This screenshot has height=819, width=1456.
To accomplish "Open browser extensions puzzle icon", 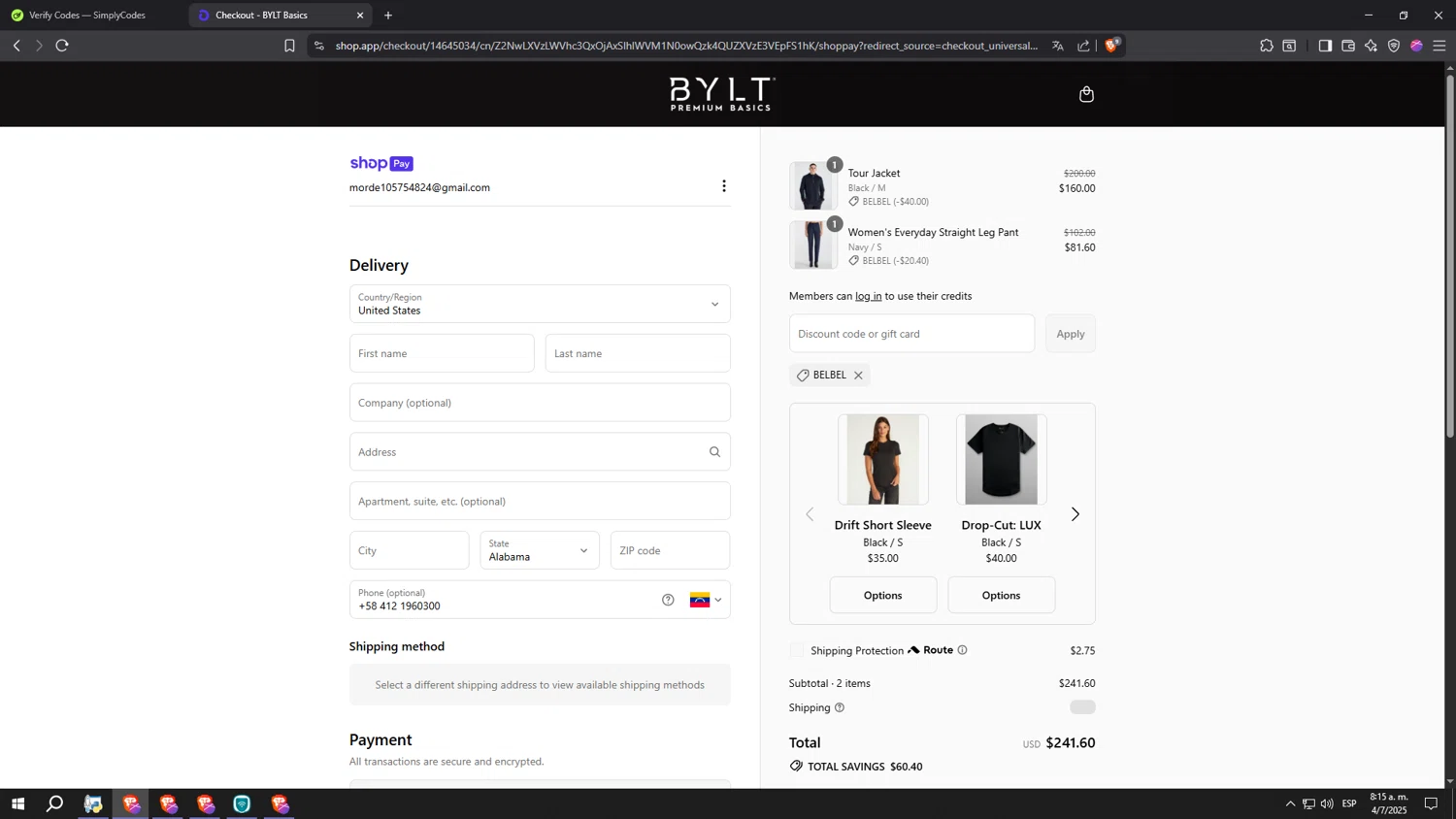I will [1267, 46].
